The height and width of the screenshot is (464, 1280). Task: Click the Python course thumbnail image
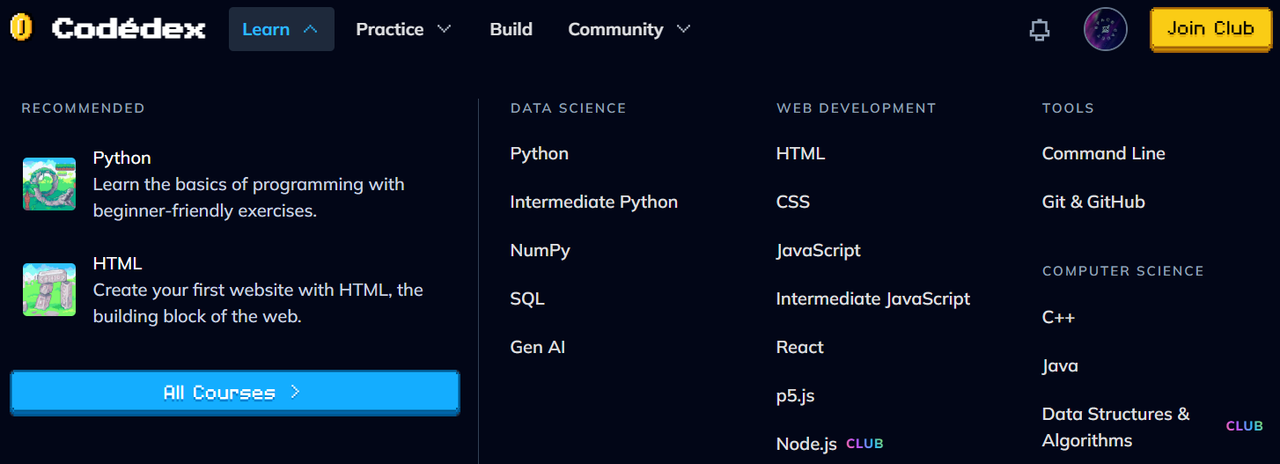(x=50, y=184)
